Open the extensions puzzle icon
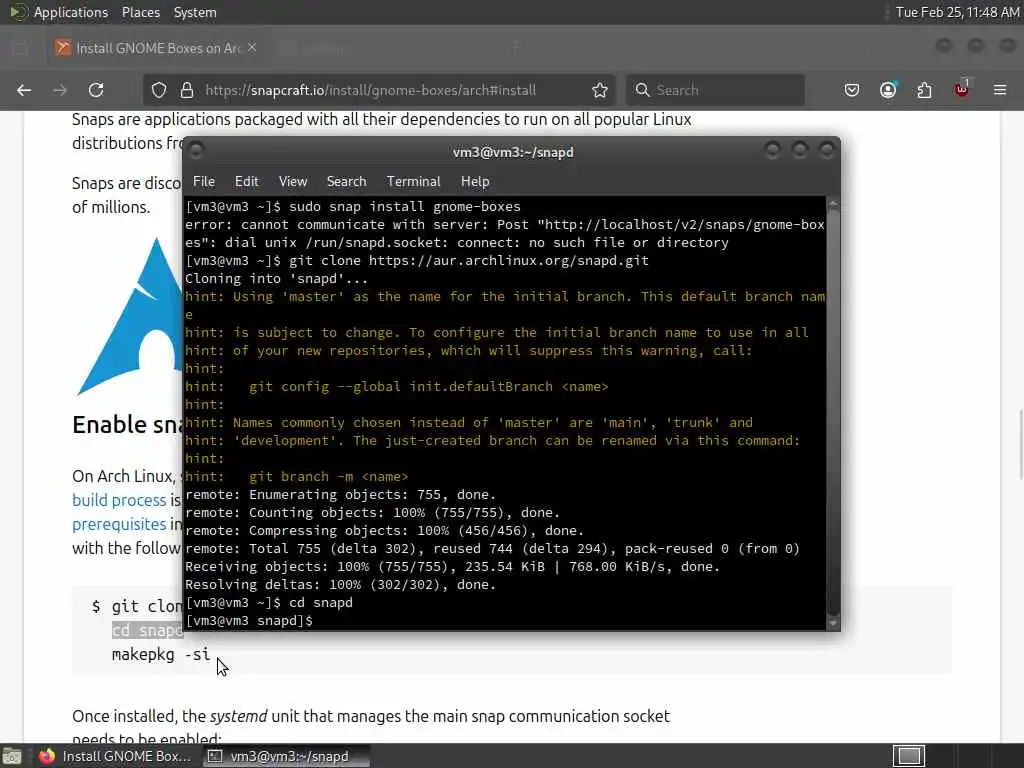The image size is (1024, 768). [x=924, y=90]
